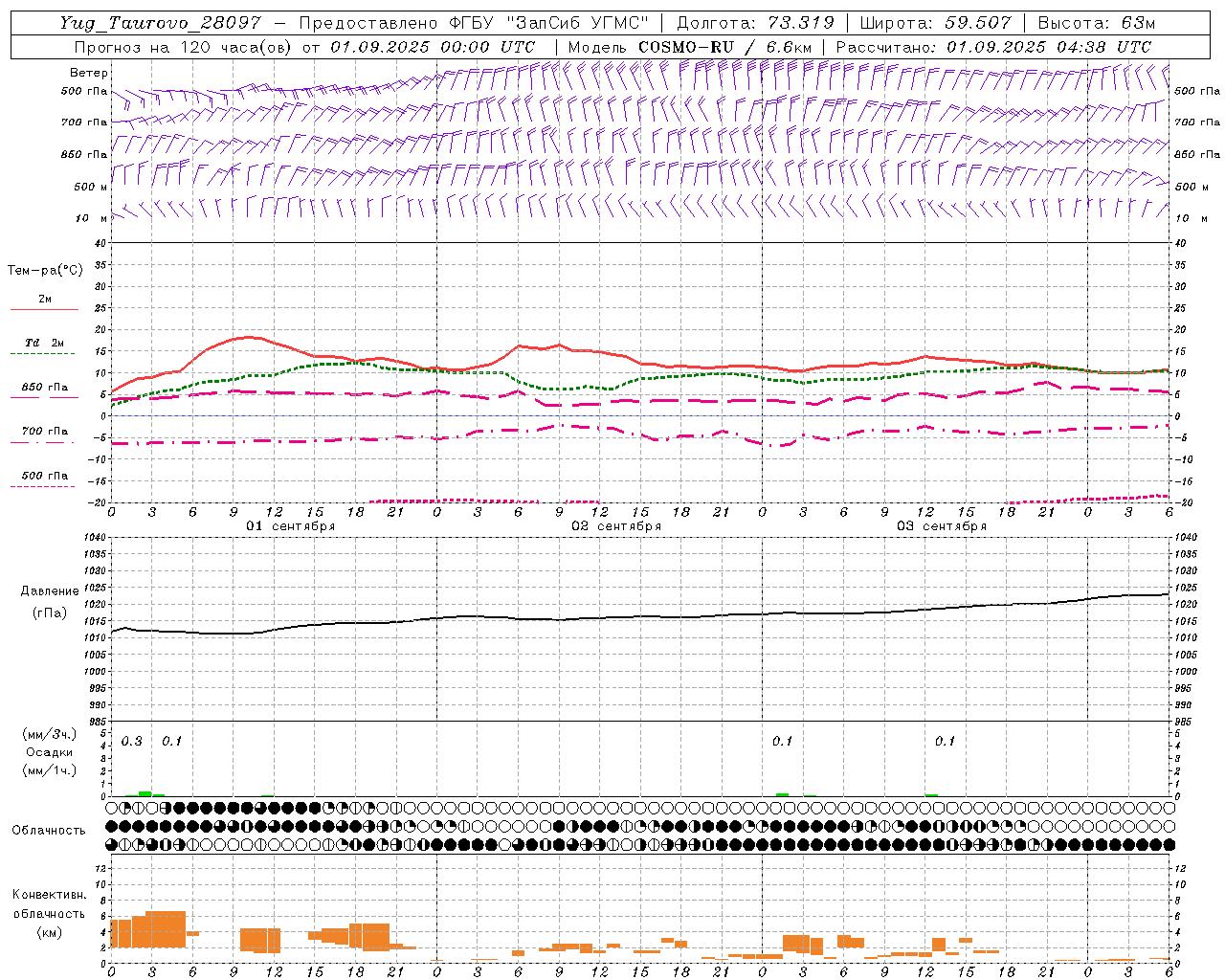Click the Осадки panel label
1225x980 pixels.
click(50, 752)
